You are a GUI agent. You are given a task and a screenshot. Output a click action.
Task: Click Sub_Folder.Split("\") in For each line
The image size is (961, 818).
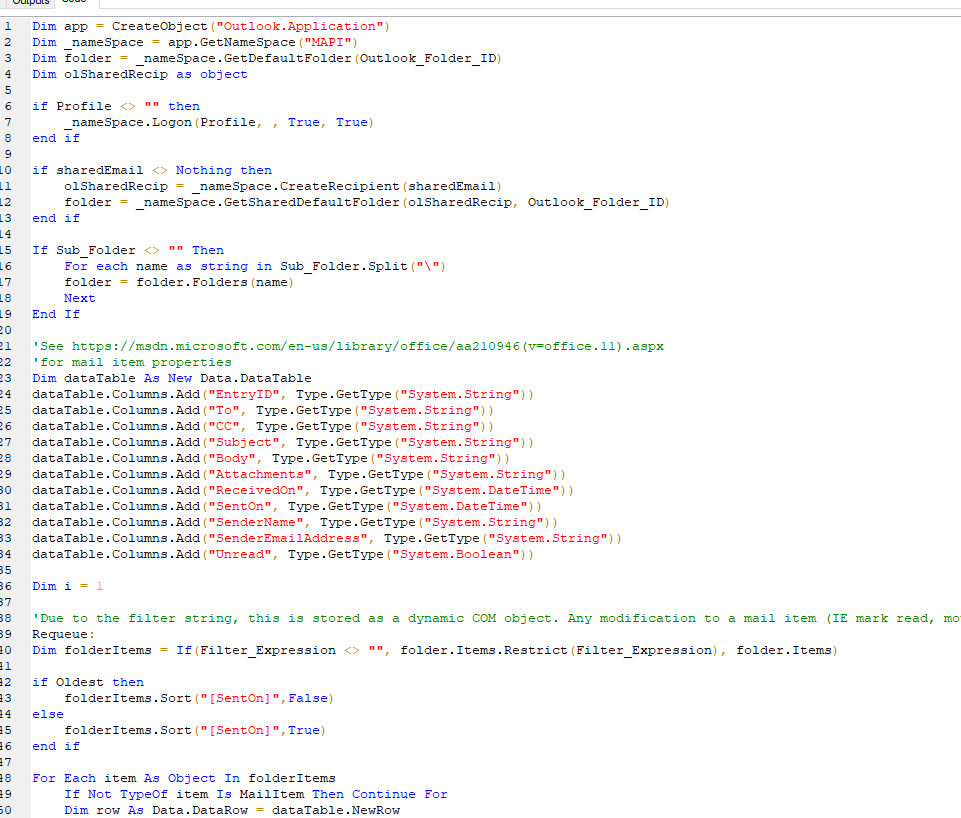pyautogui.click(x=363, y=266)
